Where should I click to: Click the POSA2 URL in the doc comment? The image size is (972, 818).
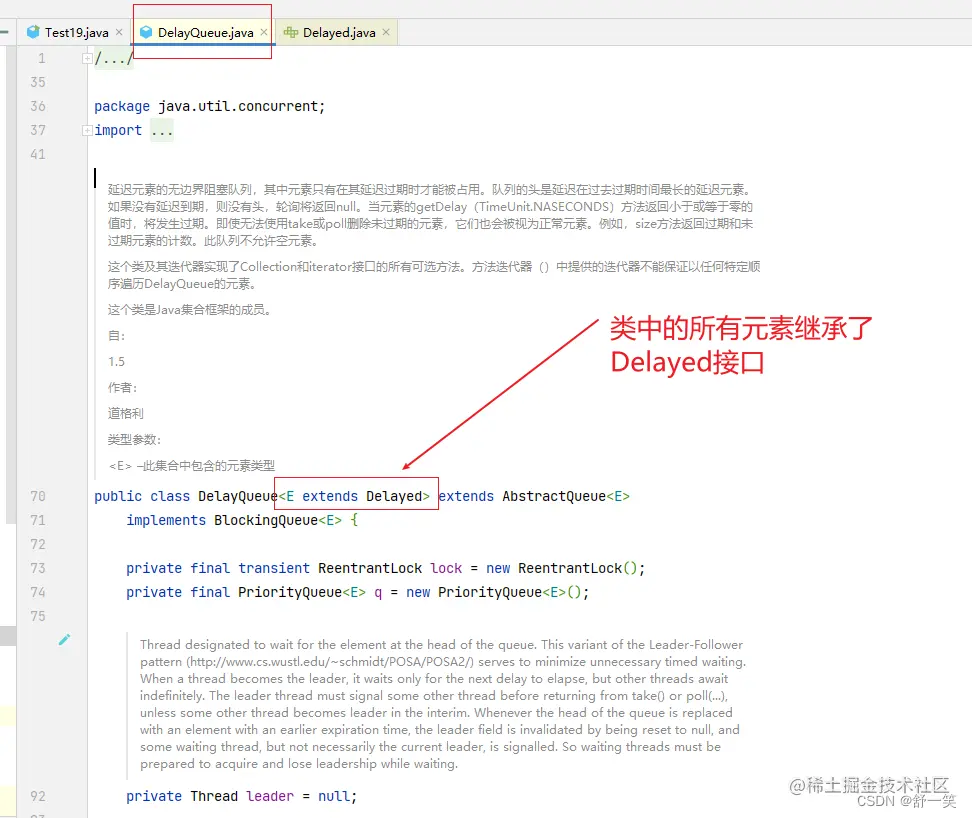coord(330,662)
